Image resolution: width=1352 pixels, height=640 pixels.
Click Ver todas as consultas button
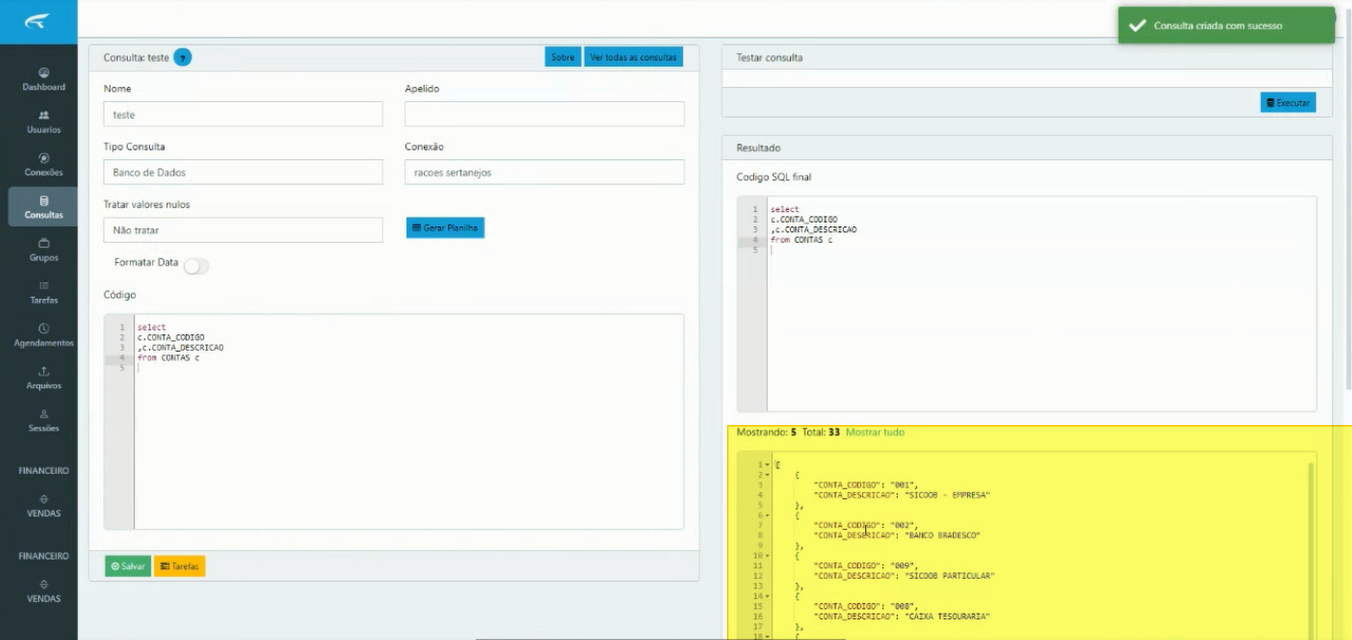(x=634, y=57)
